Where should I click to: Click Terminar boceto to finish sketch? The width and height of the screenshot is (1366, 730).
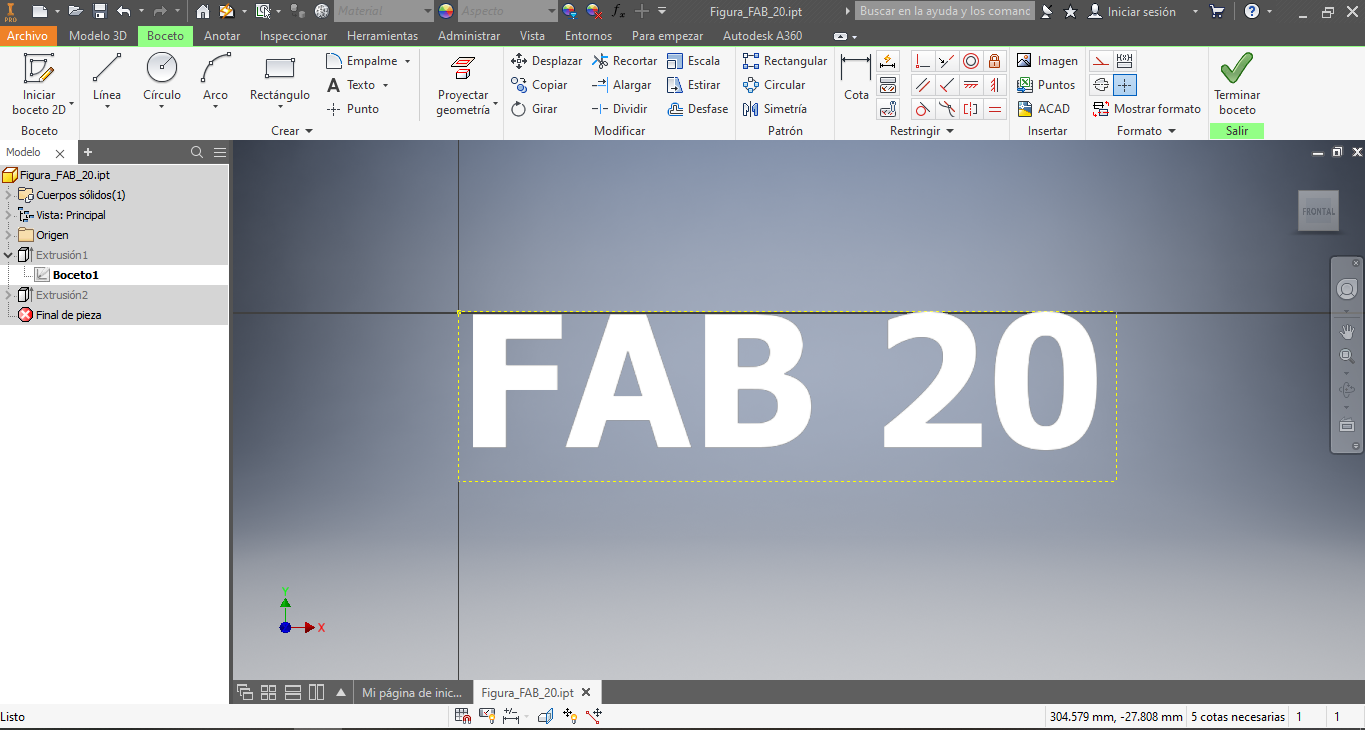tap(1237, 83)
